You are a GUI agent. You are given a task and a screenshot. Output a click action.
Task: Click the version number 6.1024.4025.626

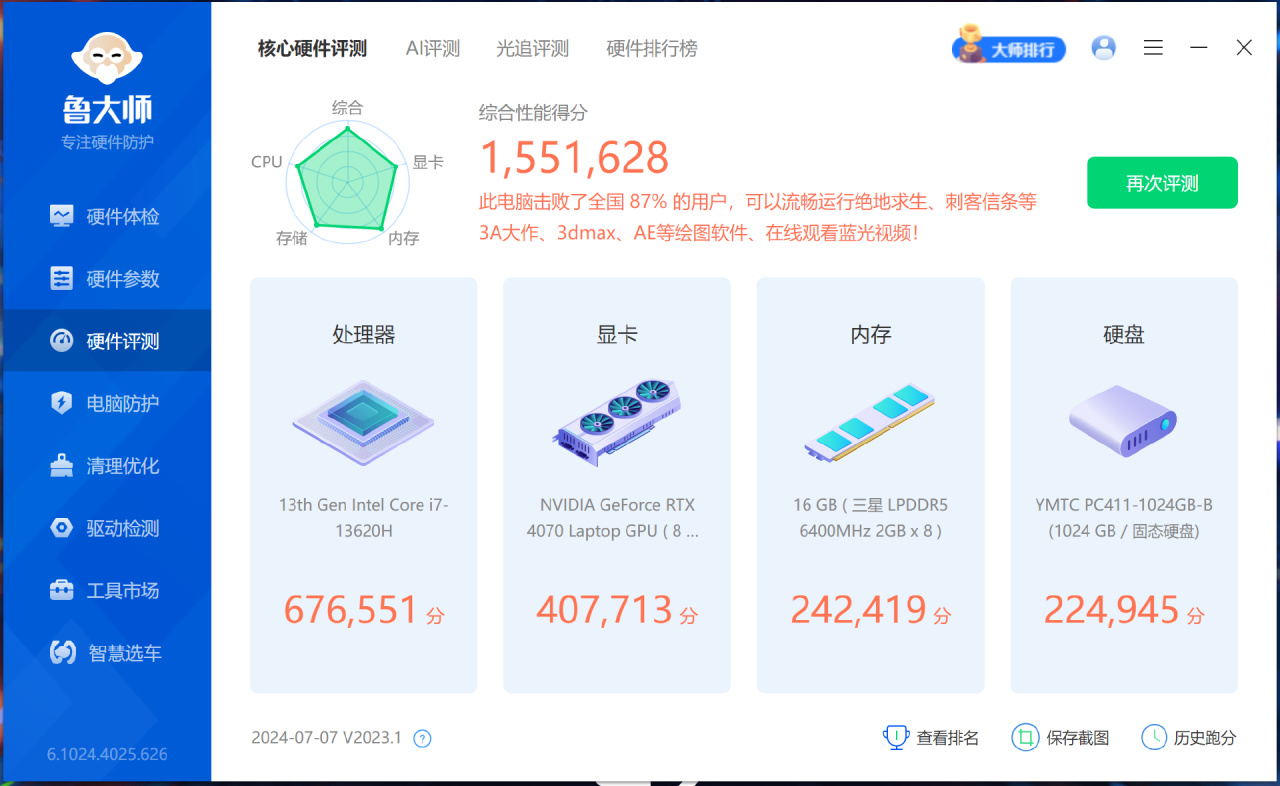(107, 754)
